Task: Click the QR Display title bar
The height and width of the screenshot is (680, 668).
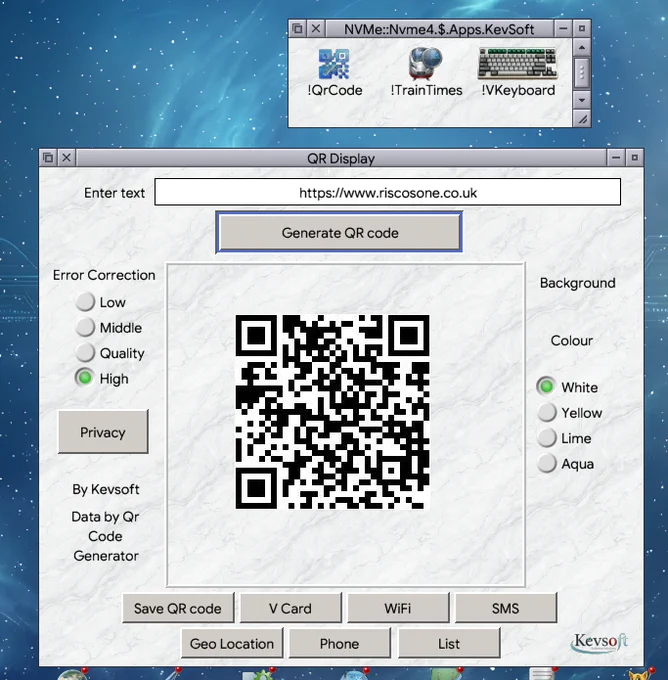Action: 341,158
